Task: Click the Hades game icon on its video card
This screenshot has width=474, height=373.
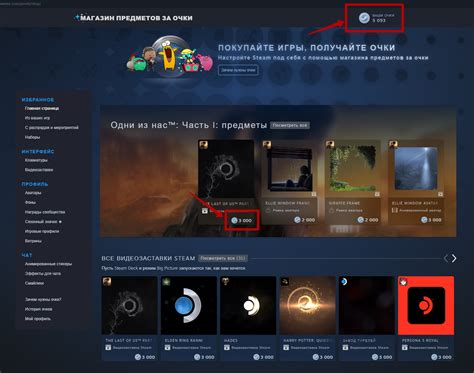Action: (225, 281)
